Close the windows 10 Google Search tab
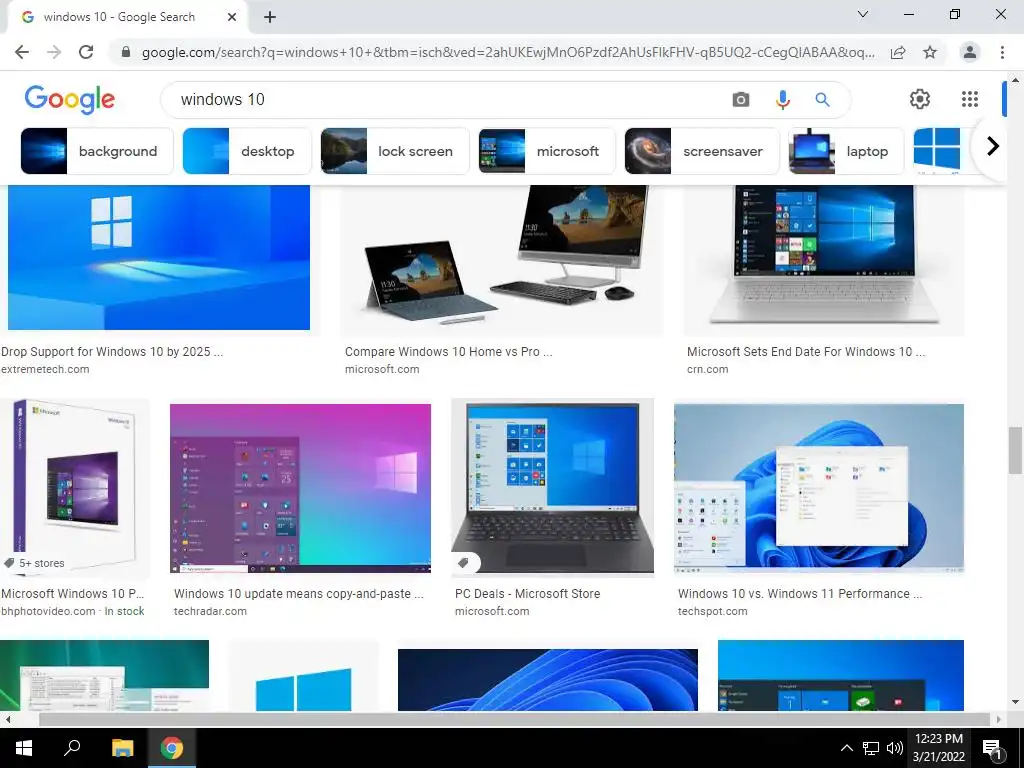 point(232,17)
